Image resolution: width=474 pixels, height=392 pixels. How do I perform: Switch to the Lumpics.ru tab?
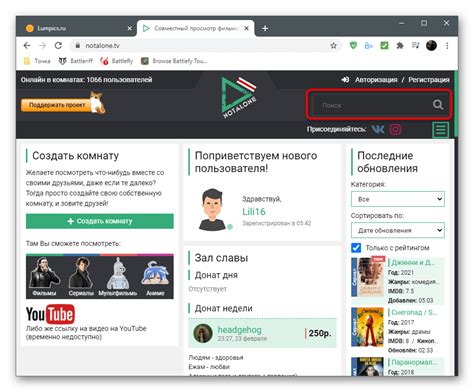pos(78,28)
